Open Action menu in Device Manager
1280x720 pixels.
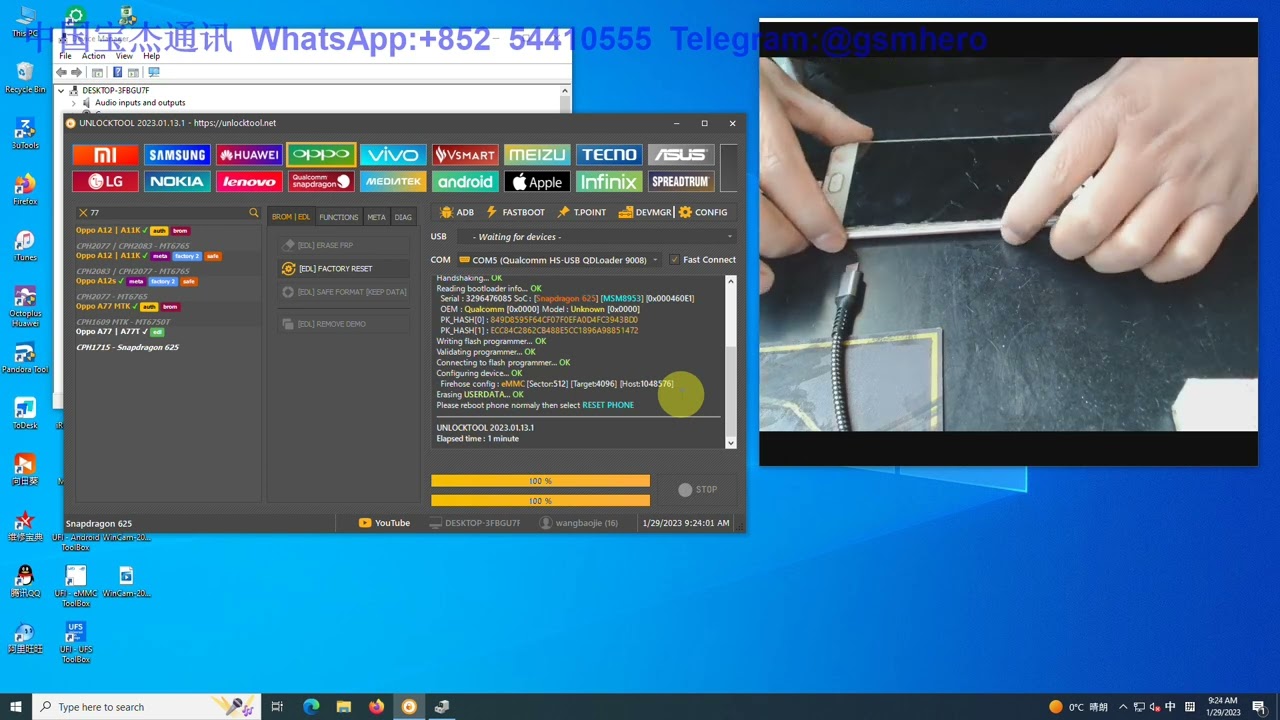coord(93,56)
